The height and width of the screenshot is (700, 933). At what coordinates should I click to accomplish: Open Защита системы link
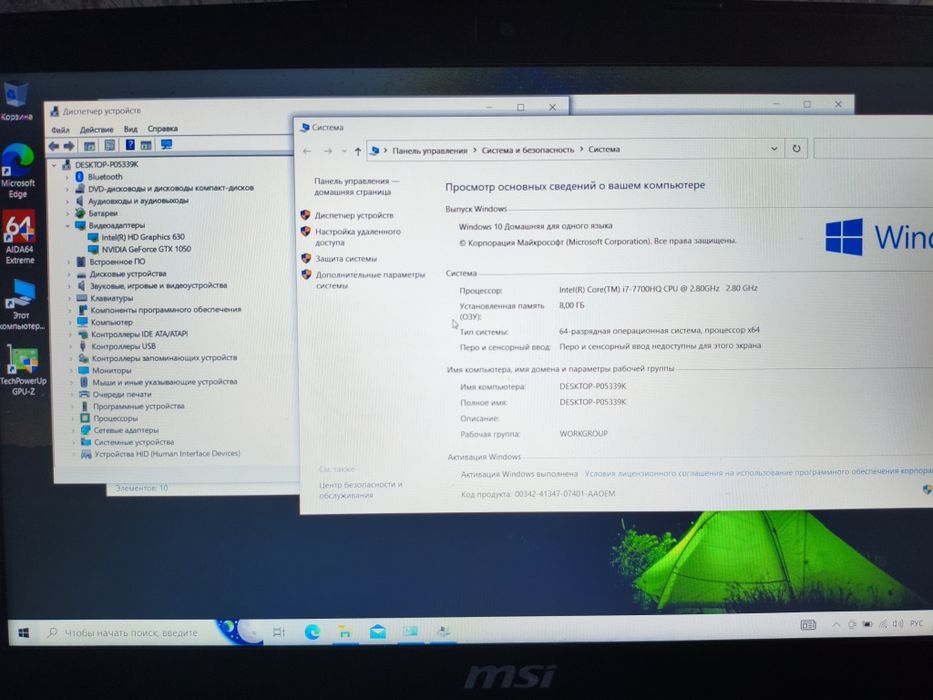tap(346, 259)
